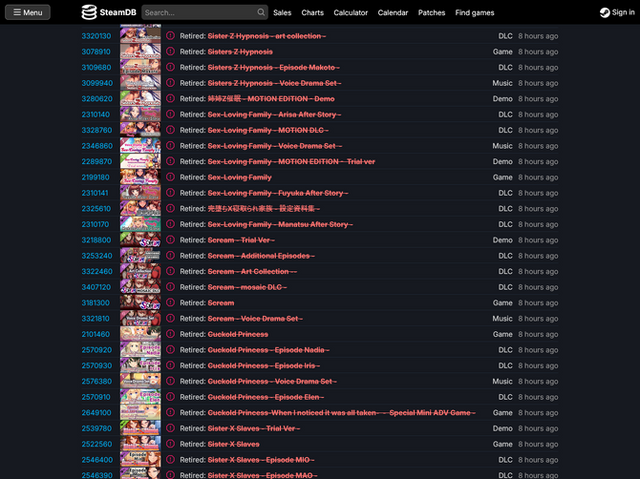
Task: Open the Sales nav item
Action: point(282,13)
